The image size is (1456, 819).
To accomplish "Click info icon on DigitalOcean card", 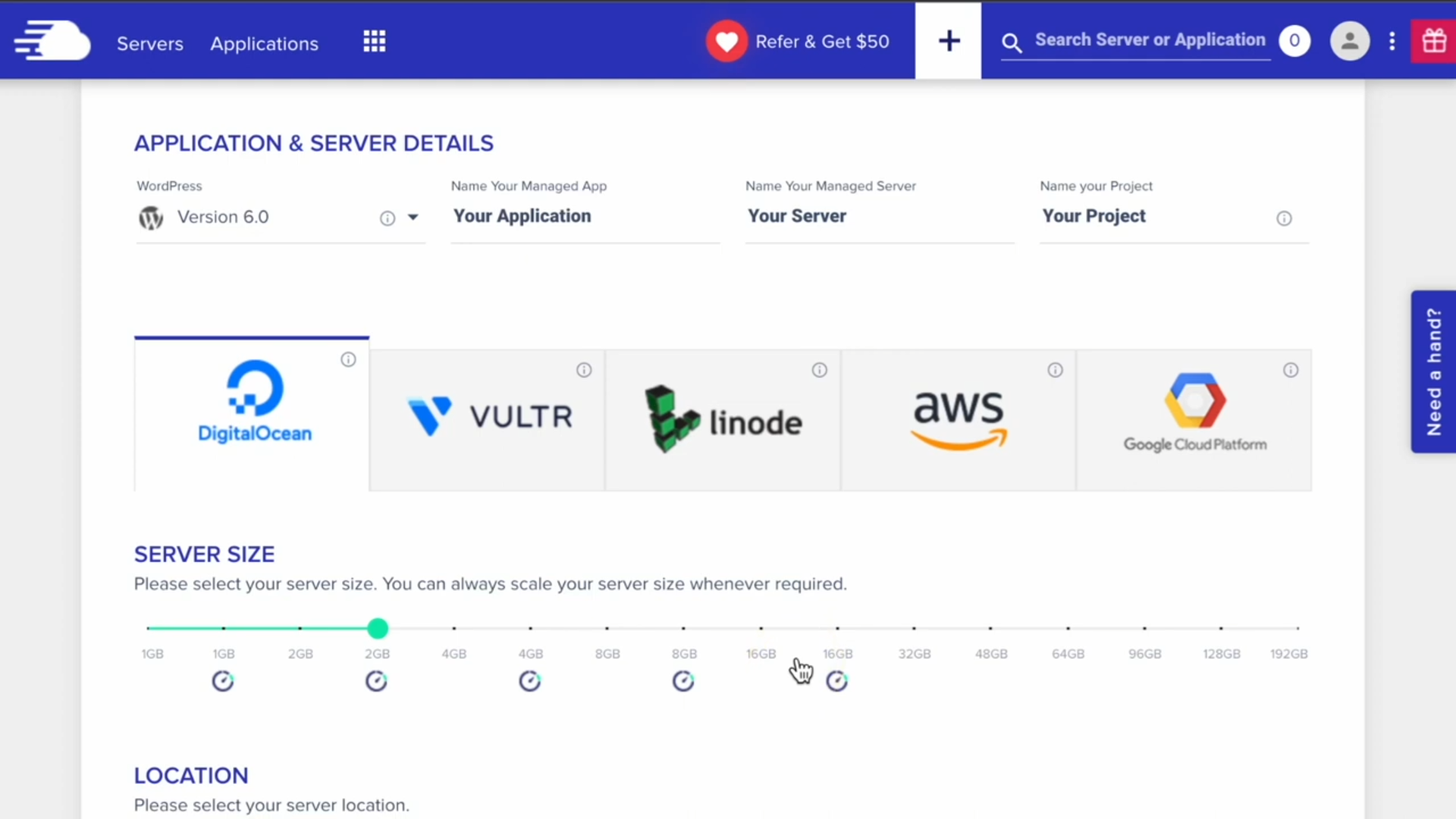I will coord(348,359).
